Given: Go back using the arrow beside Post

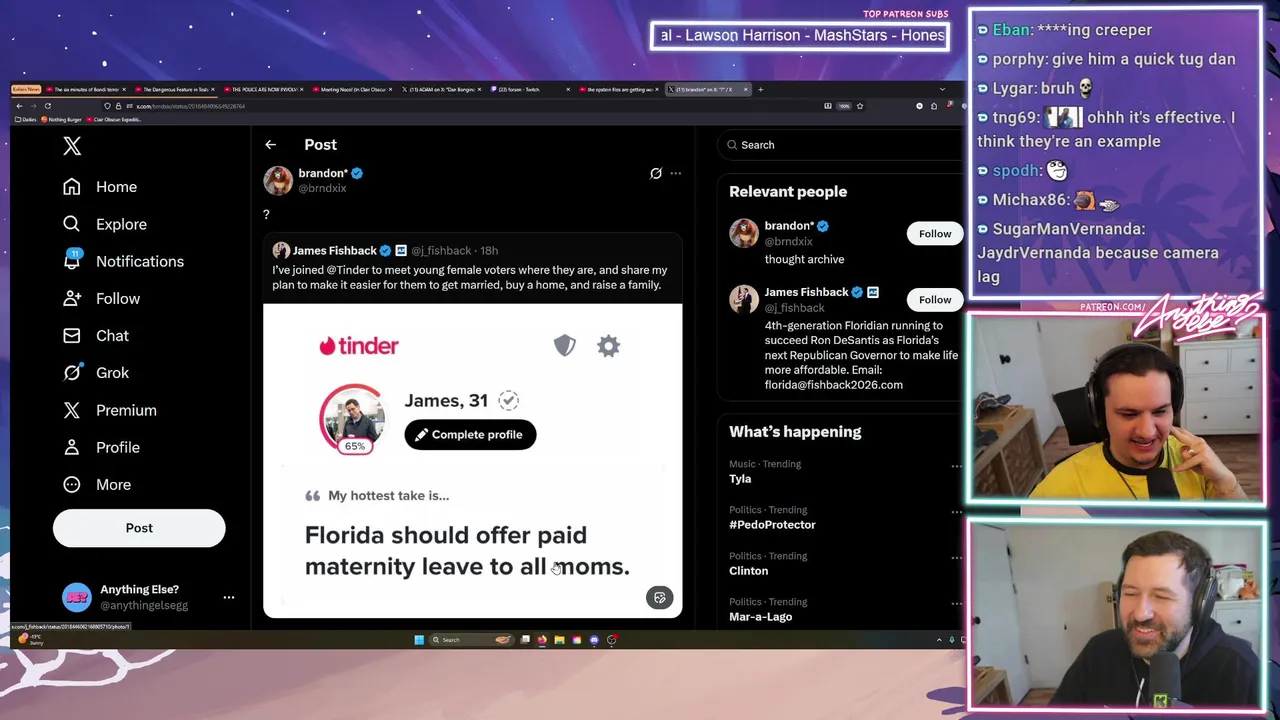Looking at the screenshot, I should click(x=270, y=145).
